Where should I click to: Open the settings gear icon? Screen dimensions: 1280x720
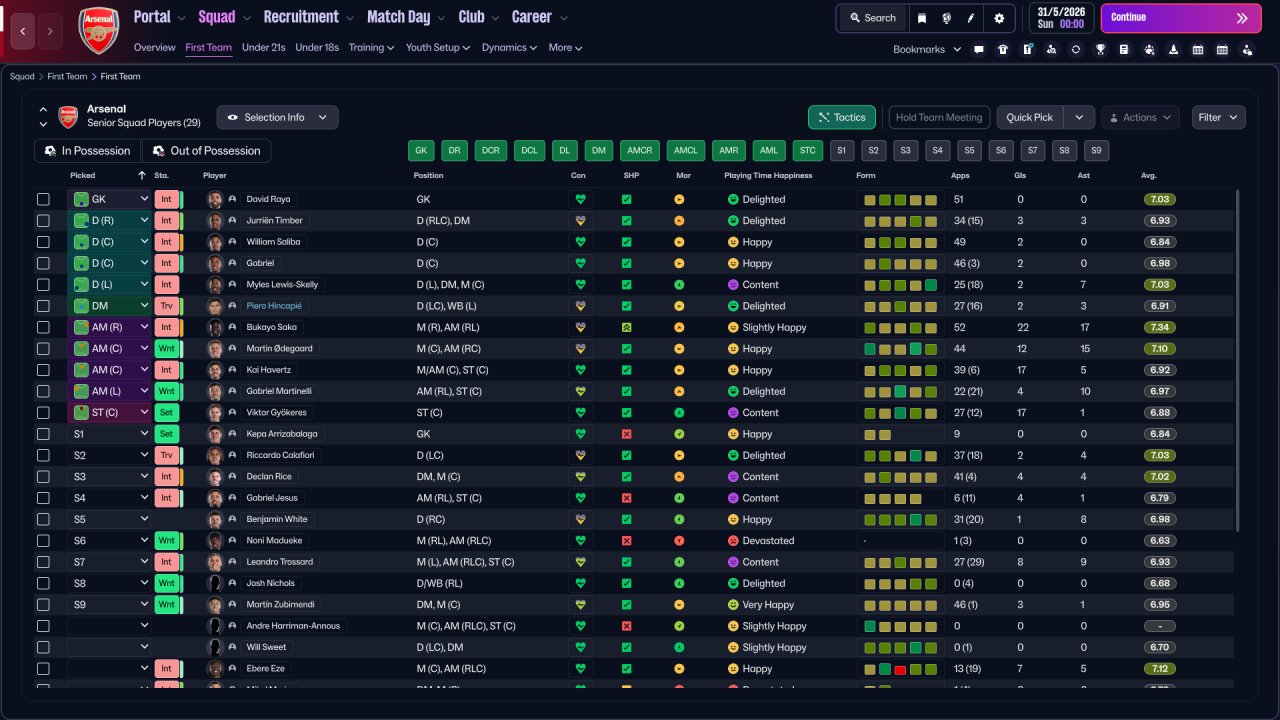tap(999, 18)
